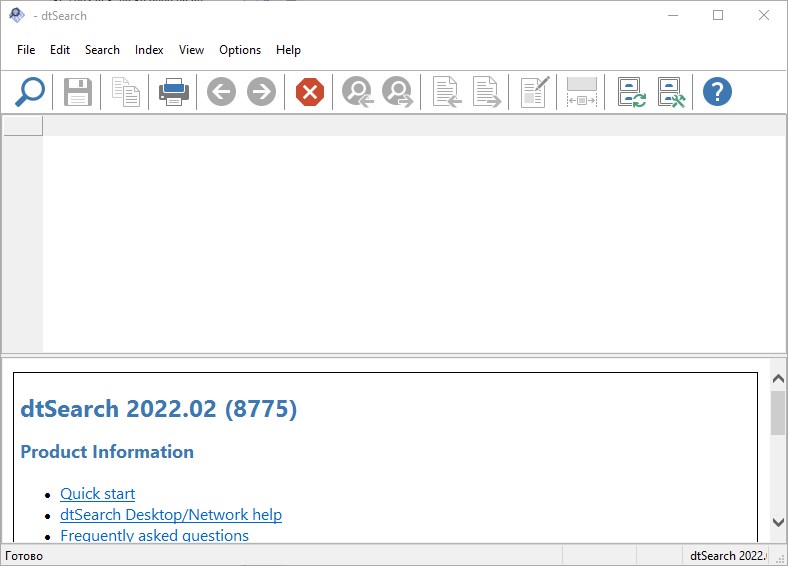Minimize the dtSearch window
The height and width of the screenshot is (566, 788).
[x=673, y=15]
